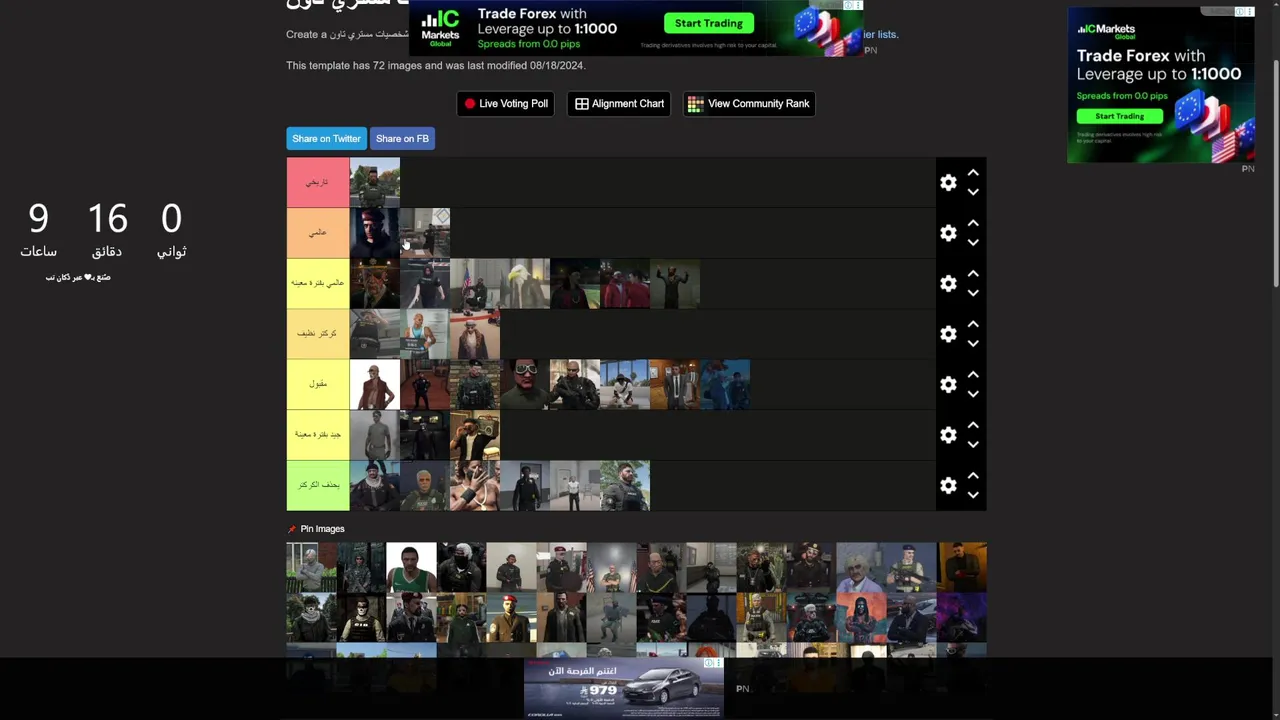1280x720 pixels.
Task: Click the Live Voting Poll button
Action: coord(506,104)
